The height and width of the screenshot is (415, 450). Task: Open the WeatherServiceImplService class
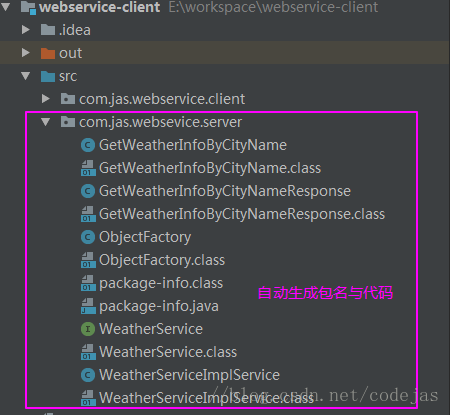[189, 375]
